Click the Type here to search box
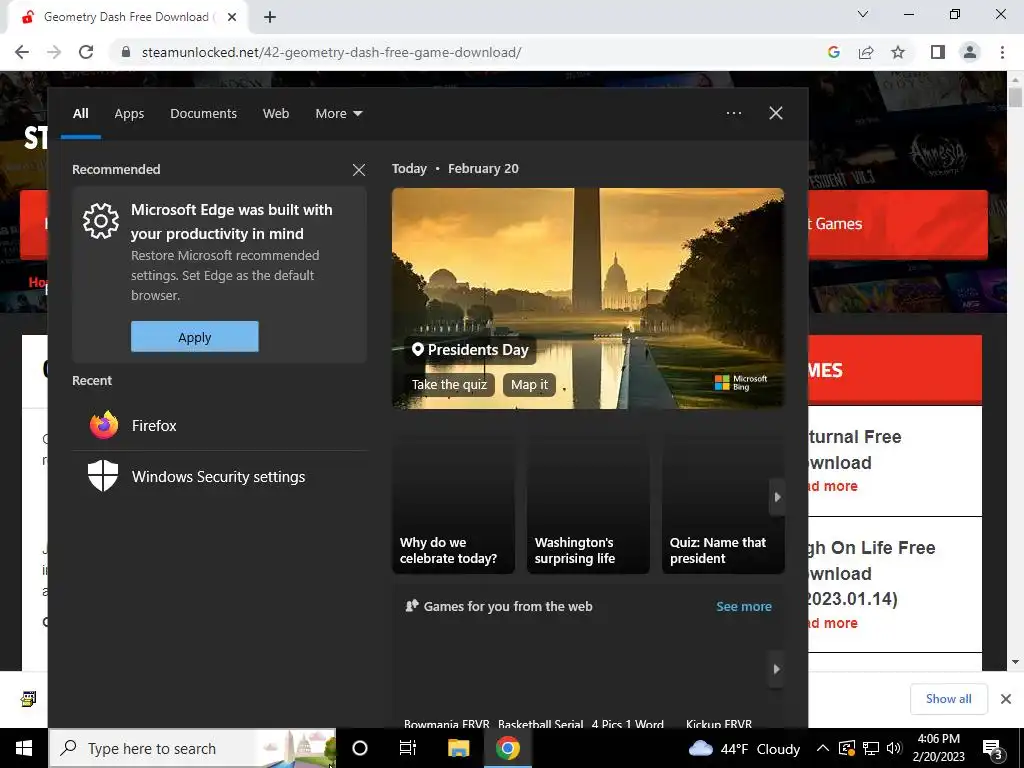The width and height of the screenshot is (1024, 768). tap(192, 748)
